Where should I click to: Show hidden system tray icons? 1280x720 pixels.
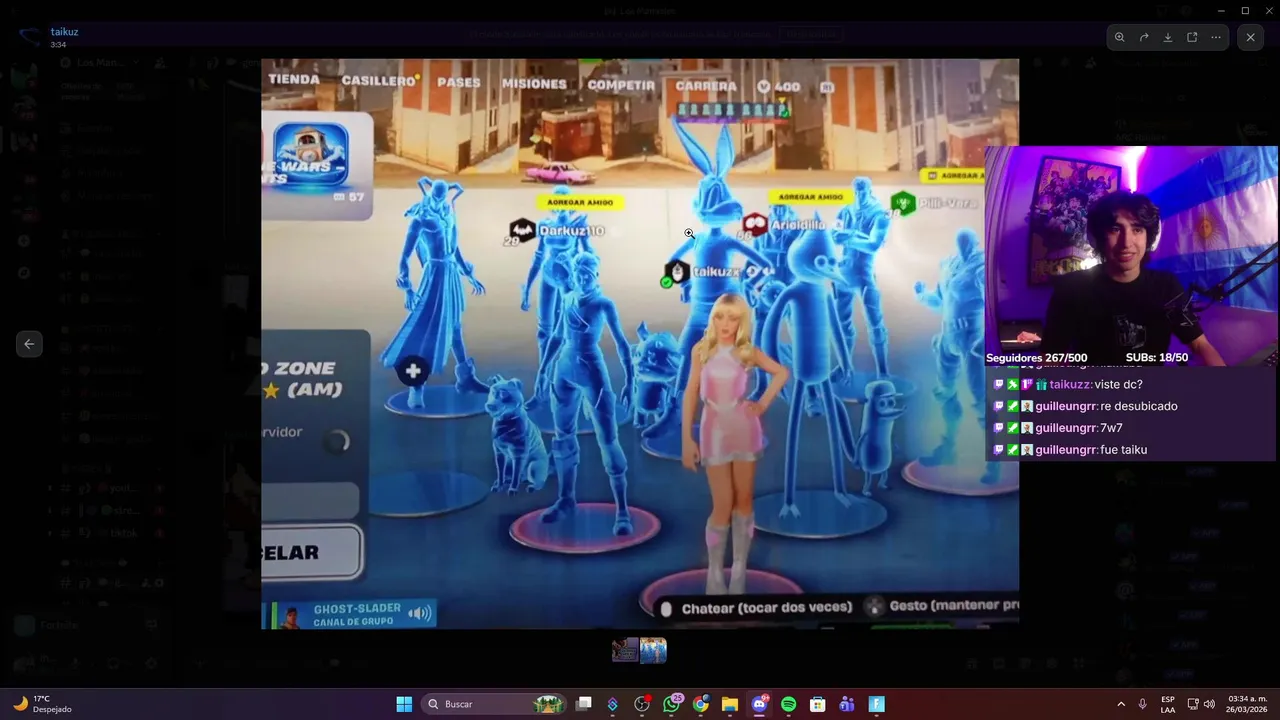point(1121,704)
